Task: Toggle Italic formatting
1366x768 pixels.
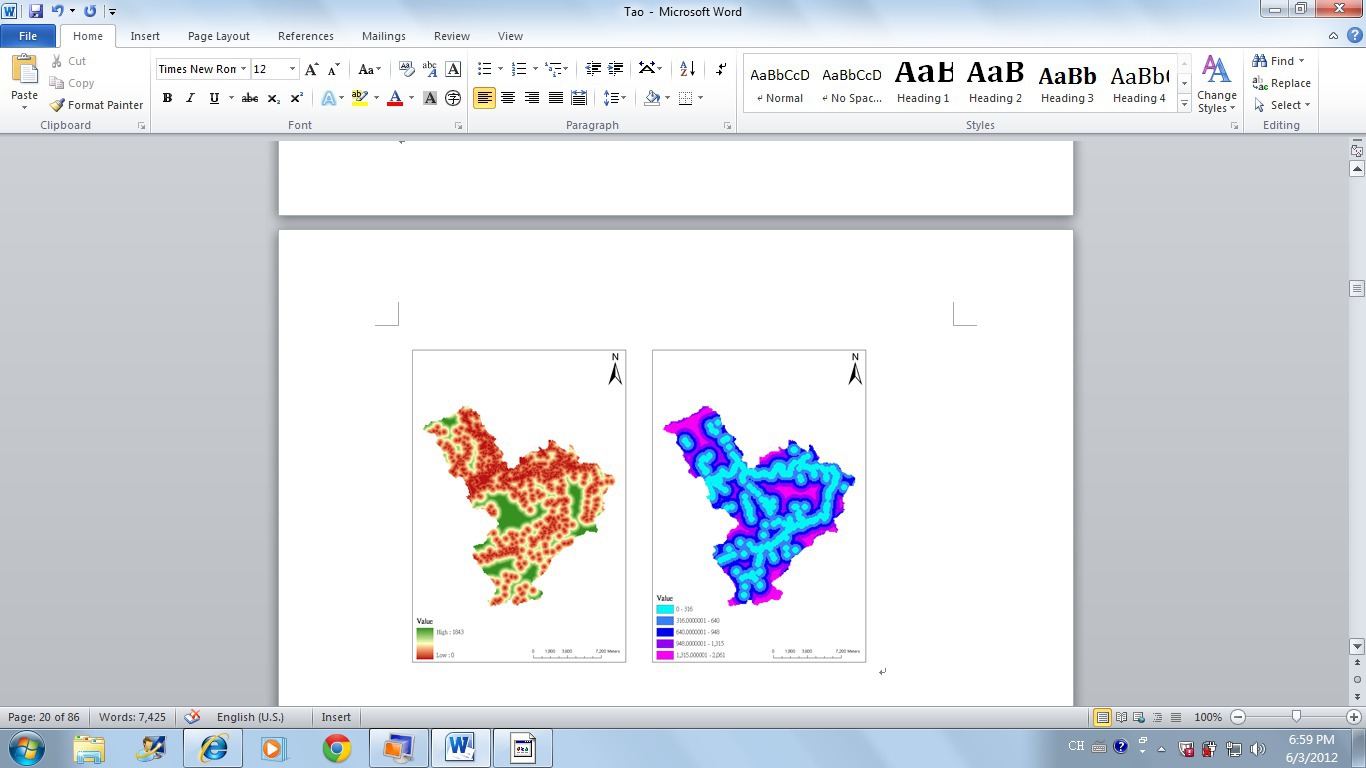Action: [x=190, y=98]
